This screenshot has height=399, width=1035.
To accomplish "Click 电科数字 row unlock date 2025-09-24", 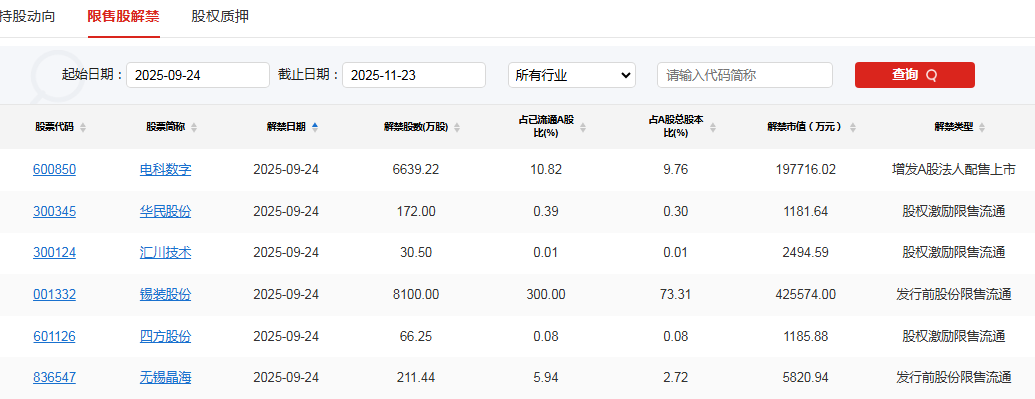I will [x=286, y=170].
